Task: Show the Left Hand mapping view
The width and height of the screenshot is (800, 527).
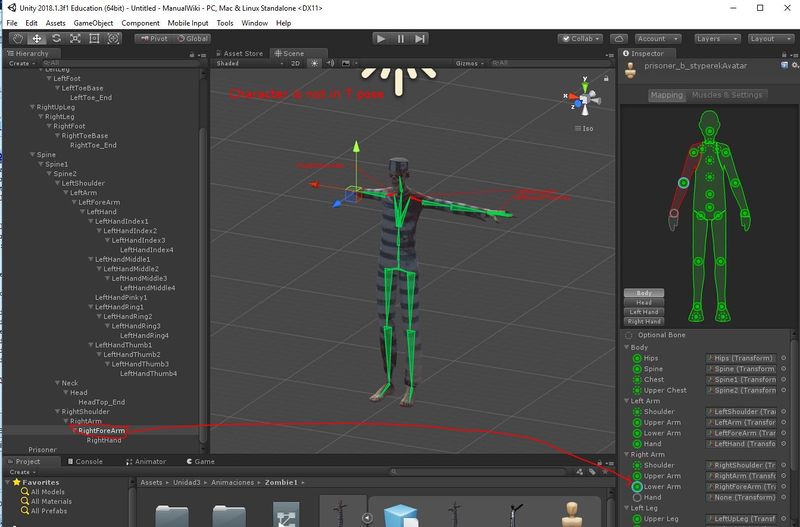Action: pos(644,312)
